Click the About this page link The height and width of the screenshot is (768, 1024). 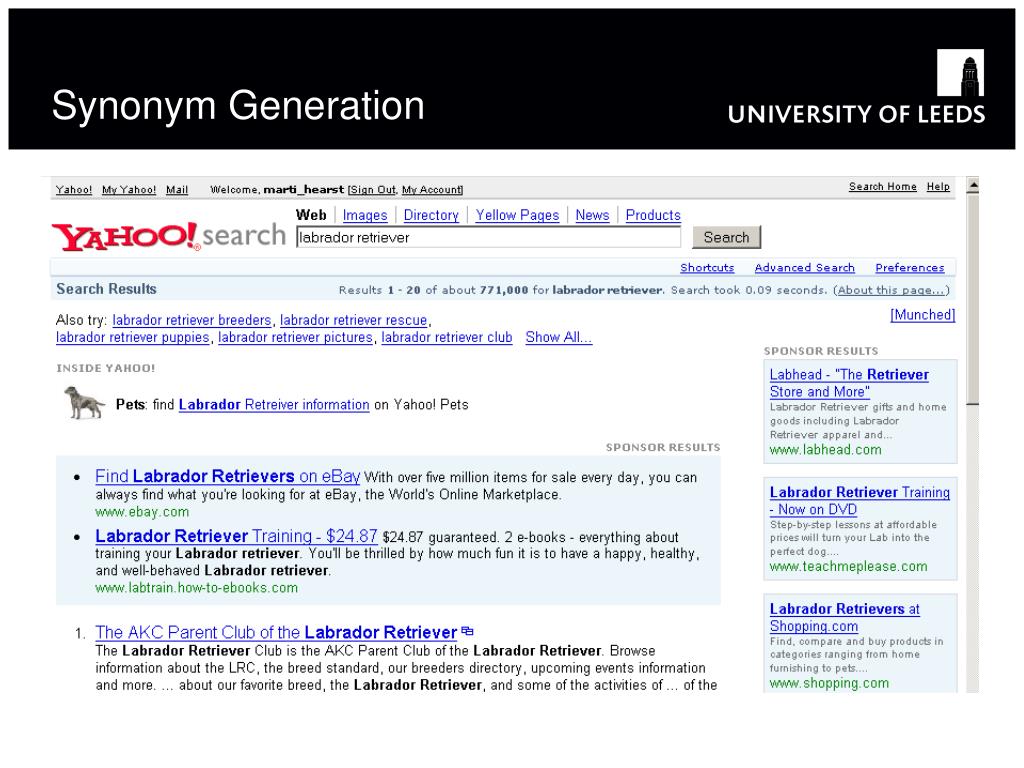[891, 290]
